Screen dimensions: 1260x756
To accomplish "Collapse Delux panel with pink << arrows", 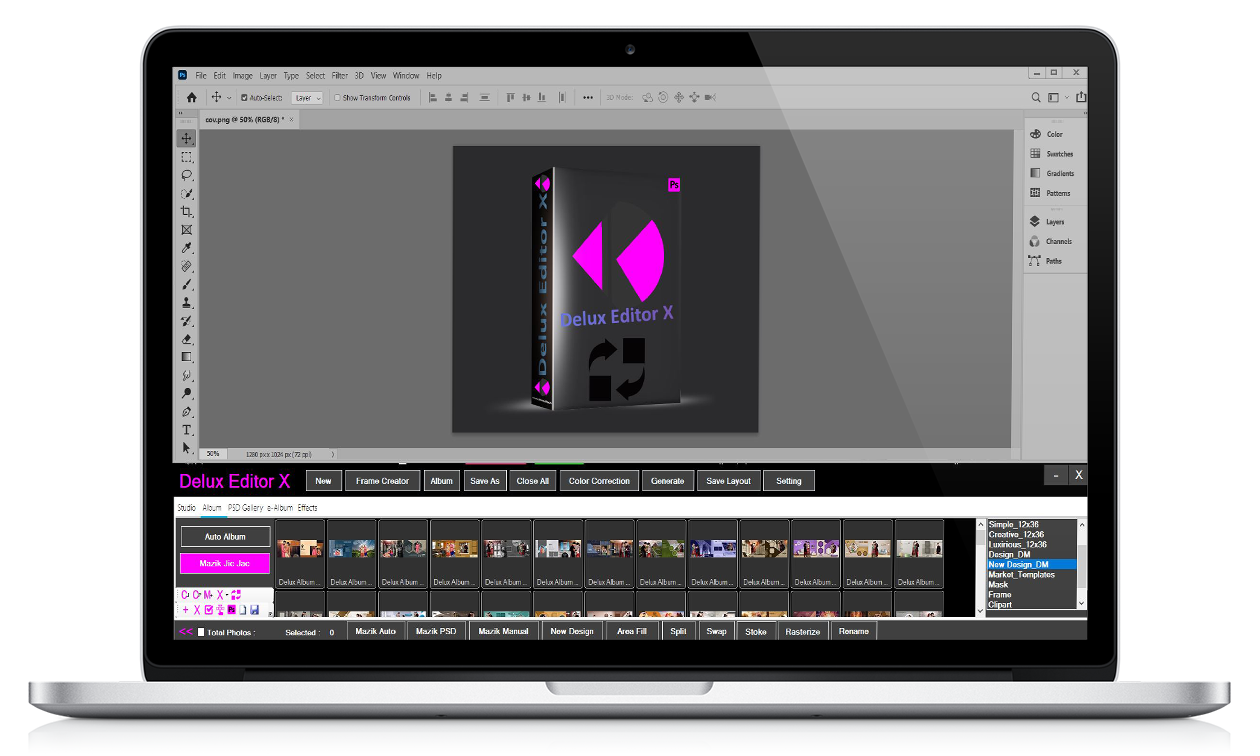I will point(185,632).
